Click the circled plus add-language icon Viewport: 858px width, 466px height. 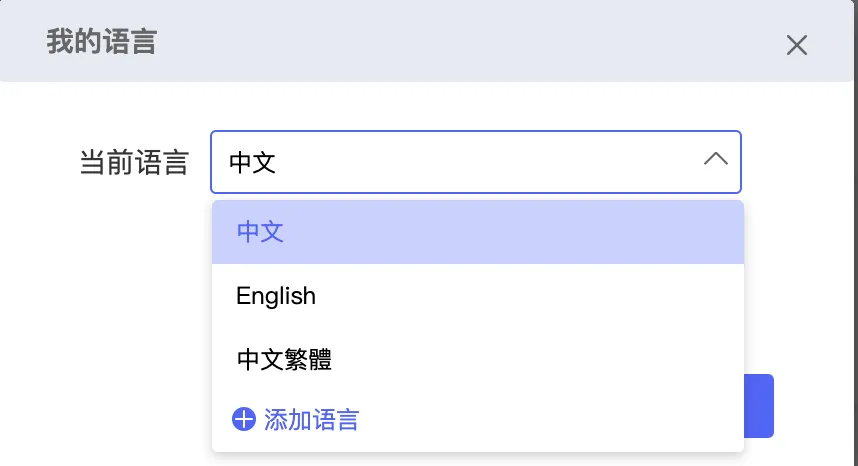point(244,419)
